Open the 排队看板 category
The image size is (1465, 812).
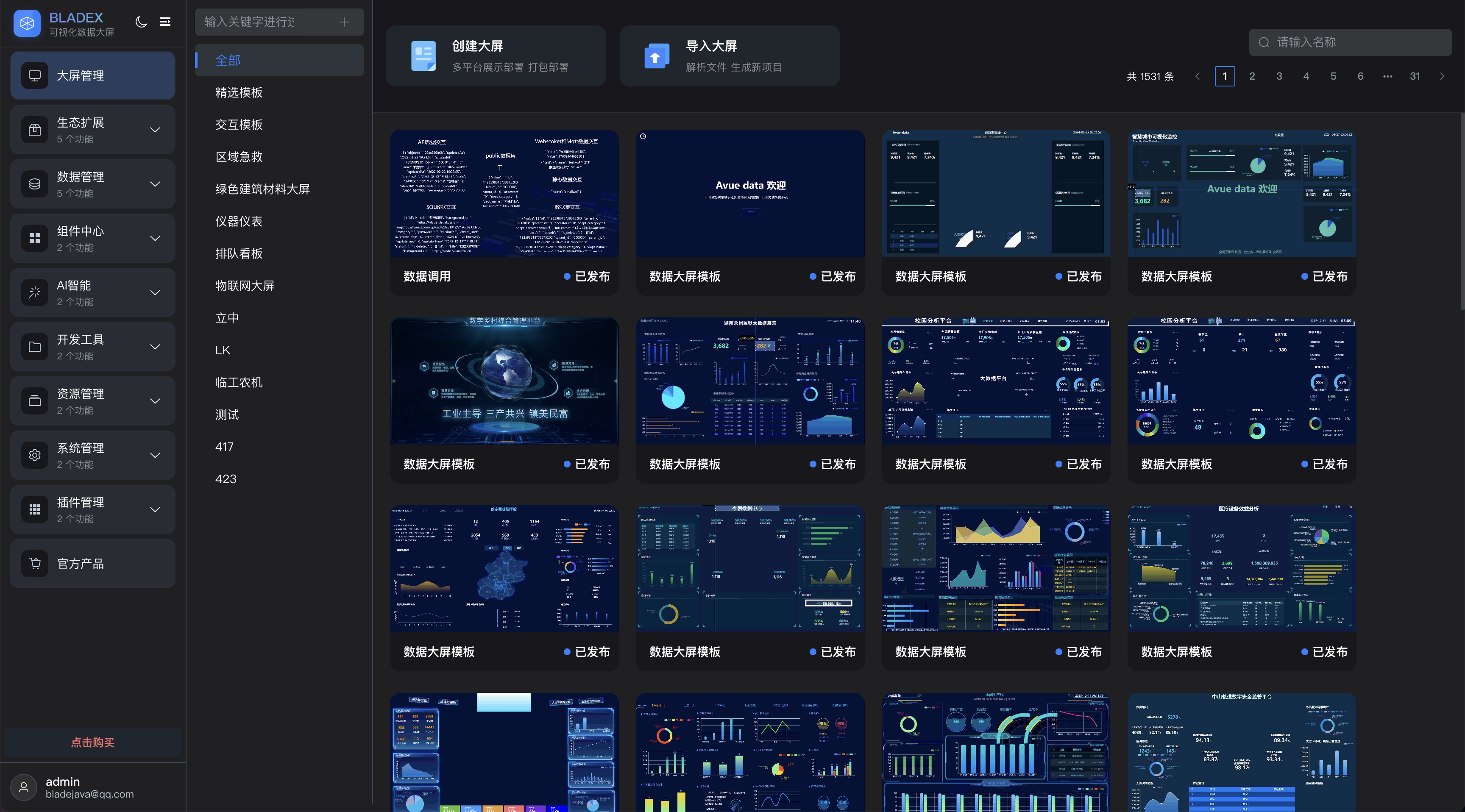coord(279,253)
